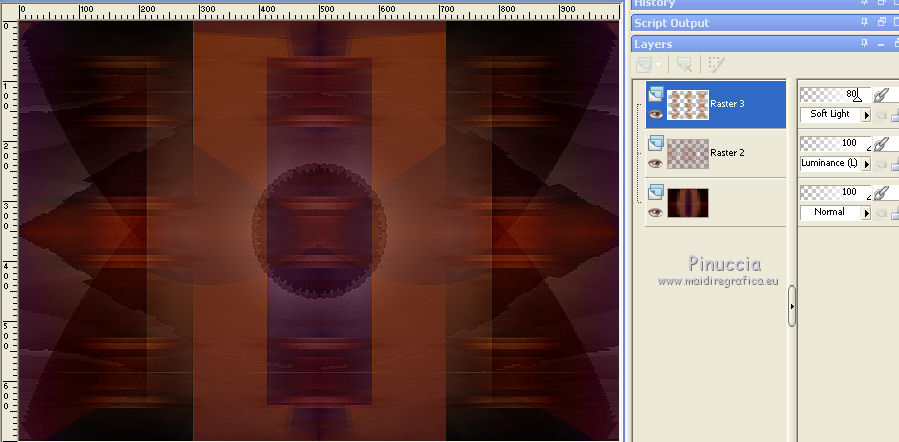Float the Script Output panel

click(x=882, y=22)
